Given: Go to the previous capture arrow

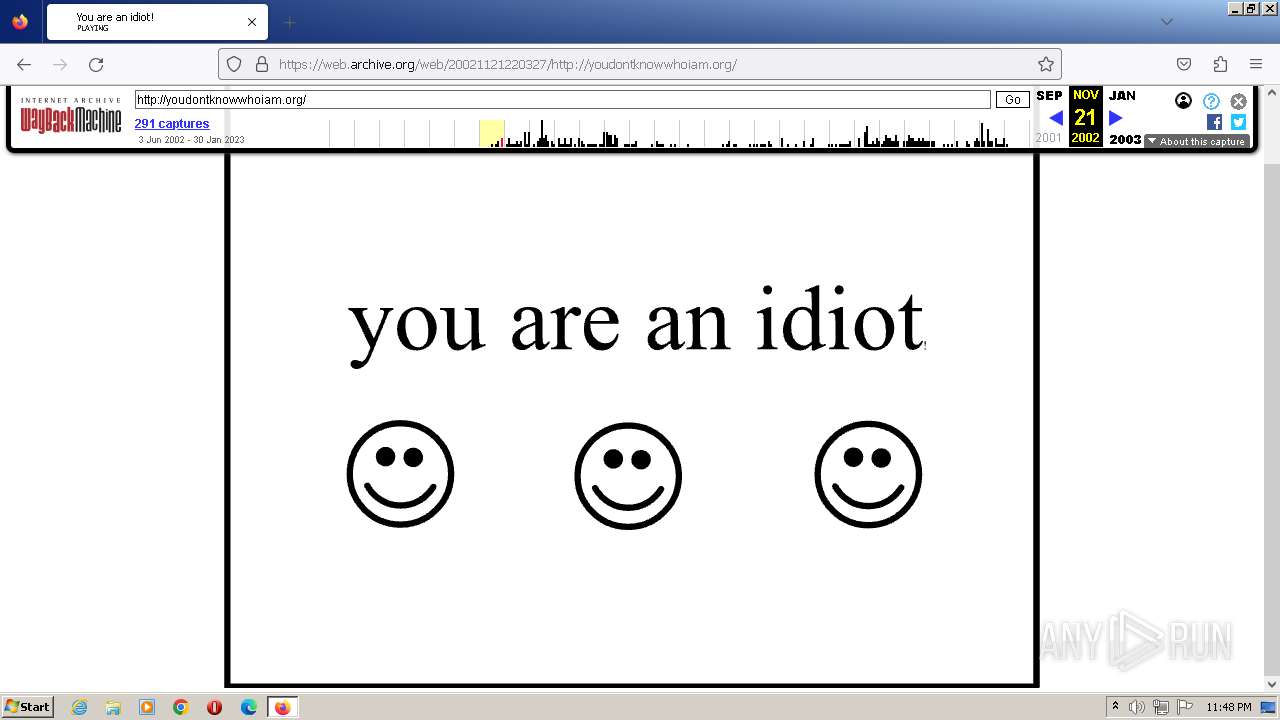Looking at the screenshot, I should [x=1056, y=118].
